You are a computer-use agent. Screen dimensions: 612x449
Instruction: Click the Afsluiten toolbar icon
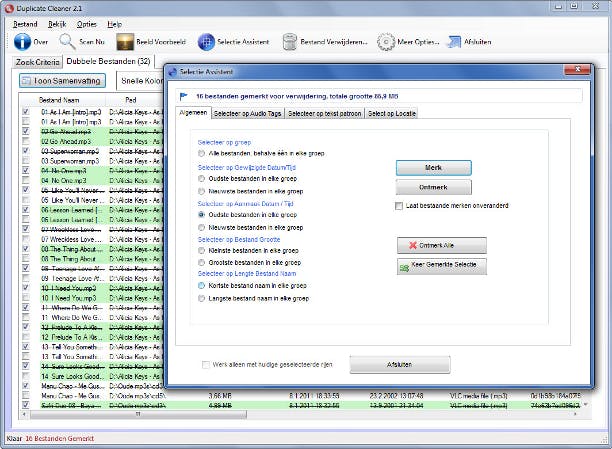[454, 42]
